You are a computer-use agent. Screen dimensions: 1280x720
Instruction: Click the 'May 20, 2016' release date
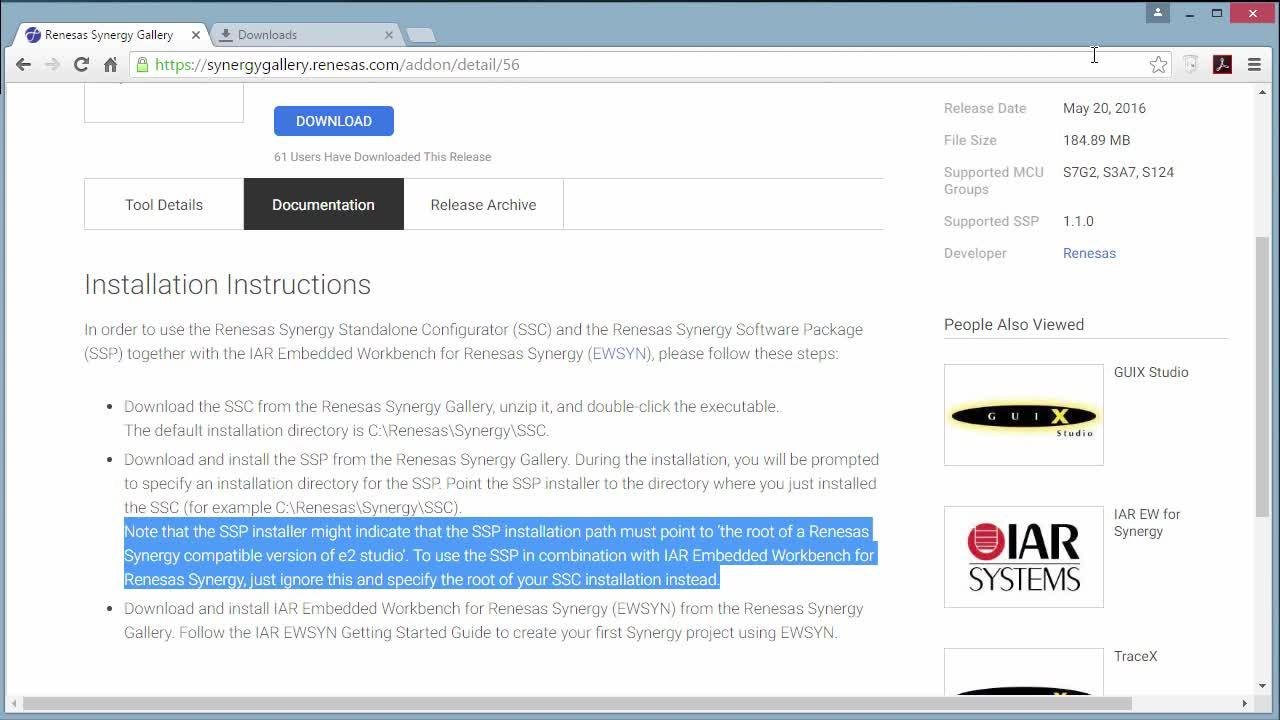coord(1104,108)
